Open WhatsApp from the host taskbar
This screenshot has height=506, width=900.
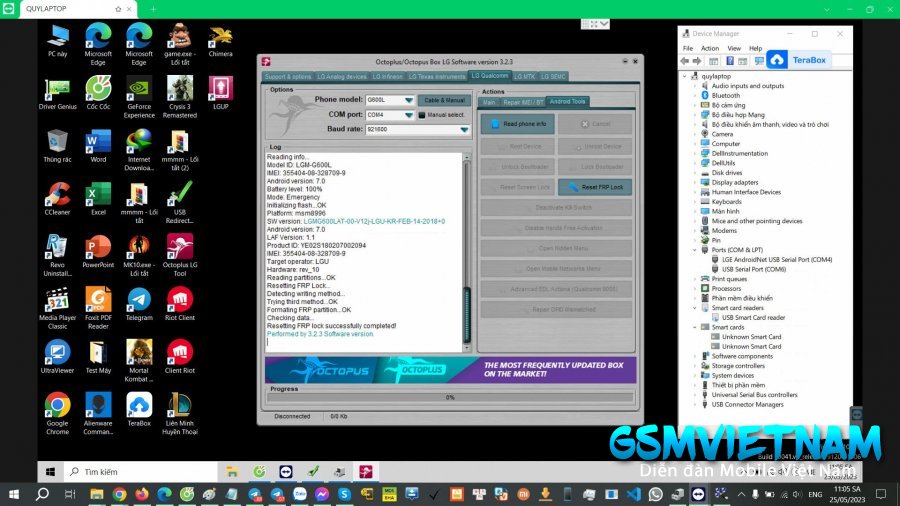pos(655,494)
